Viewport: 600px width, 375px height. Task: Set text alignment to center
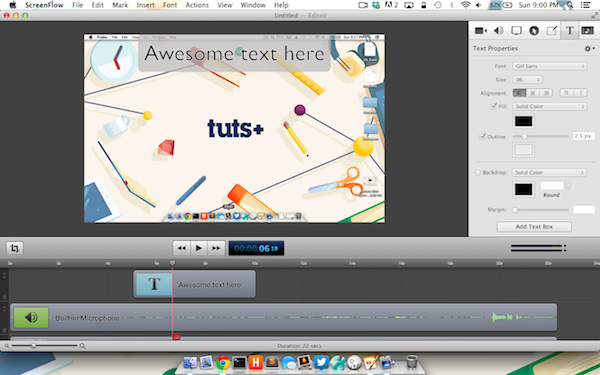533,93
